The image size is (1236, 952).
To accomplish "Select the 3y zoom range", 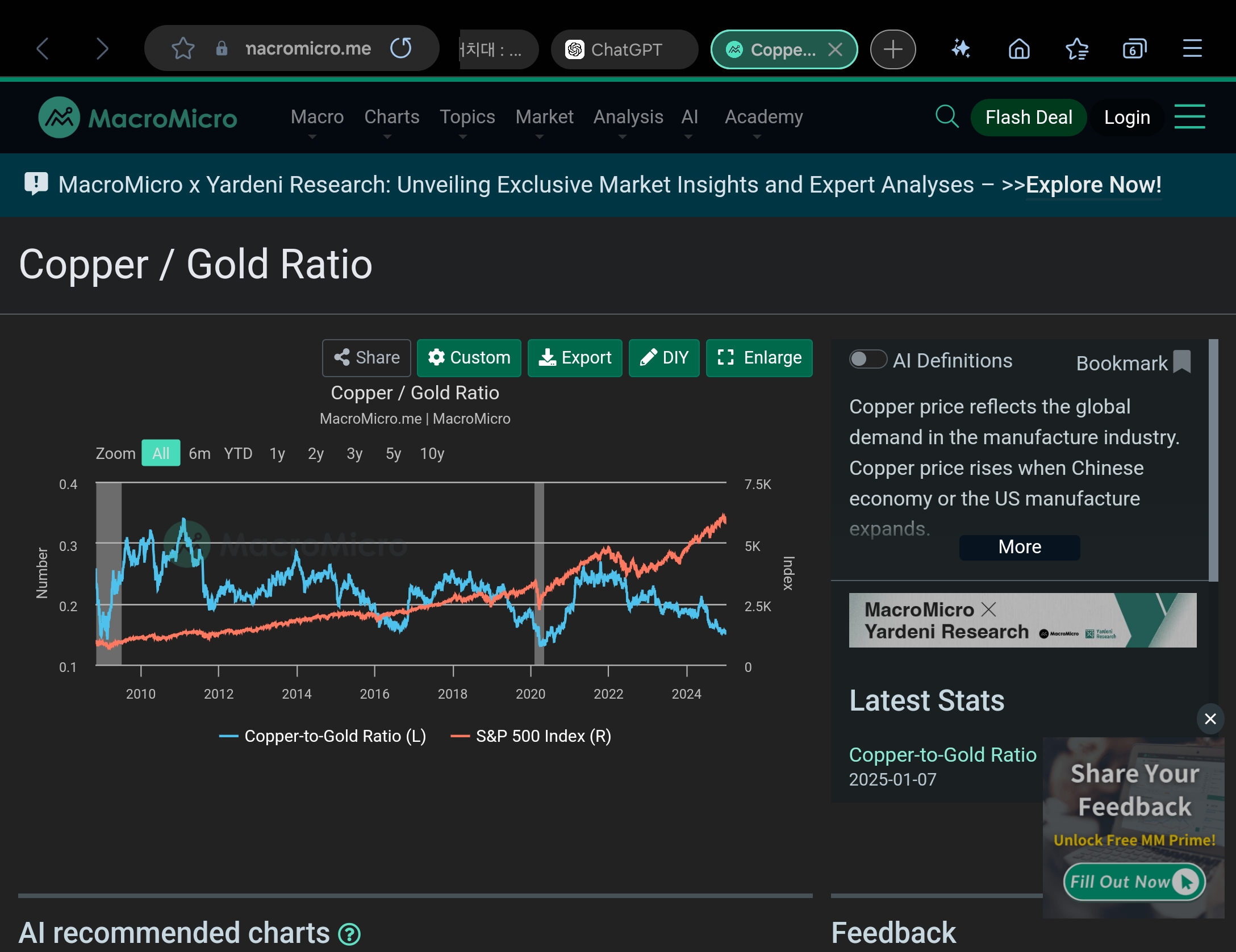I will tap(354, 453).
